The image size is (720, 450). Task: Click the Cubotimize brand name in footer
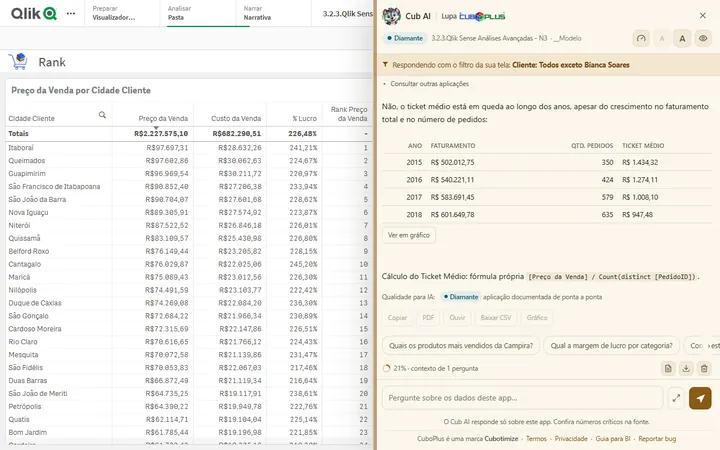point(501,439)
